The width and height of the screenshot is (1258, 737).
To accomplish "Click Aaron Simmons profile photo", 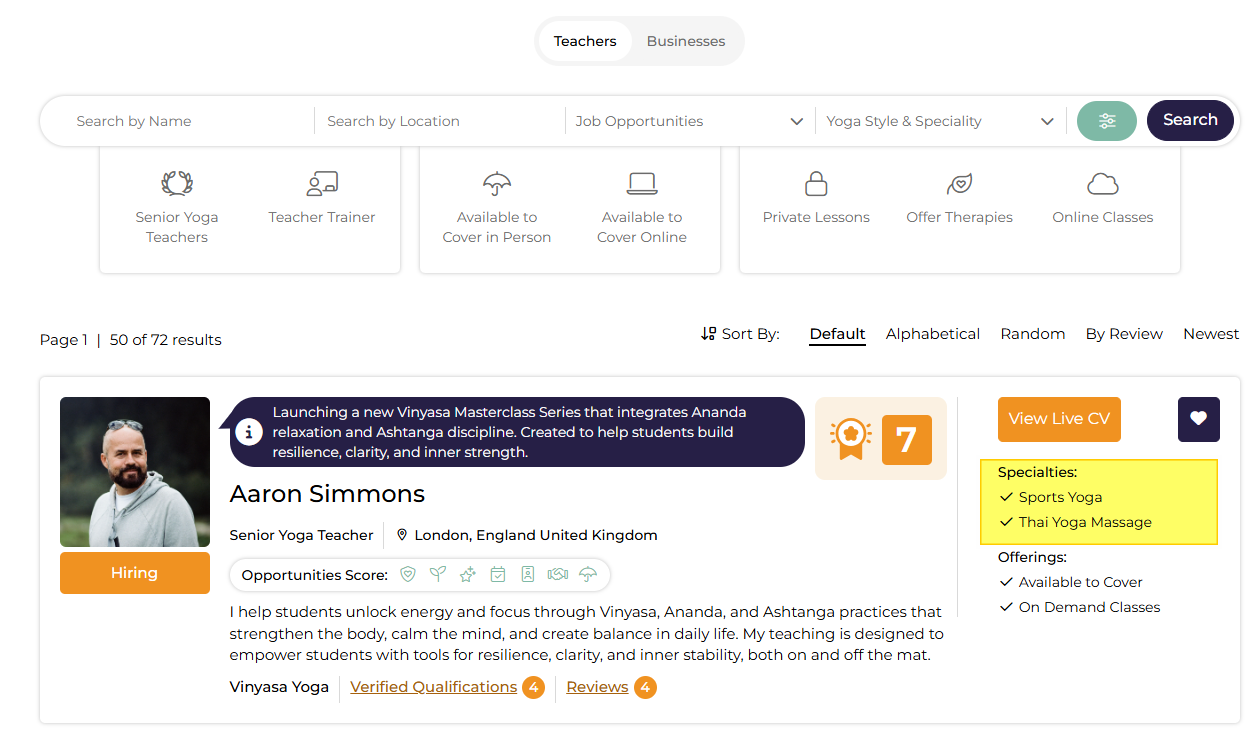I will pos(135,472).
